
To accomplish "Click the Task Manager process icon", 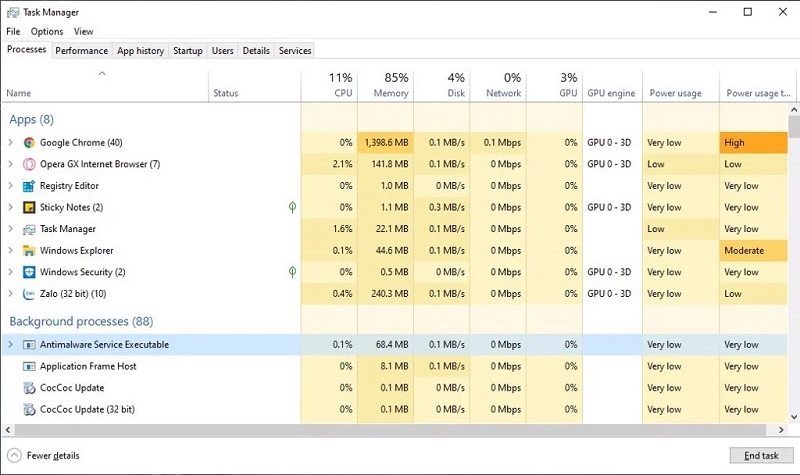I will 29,229.
